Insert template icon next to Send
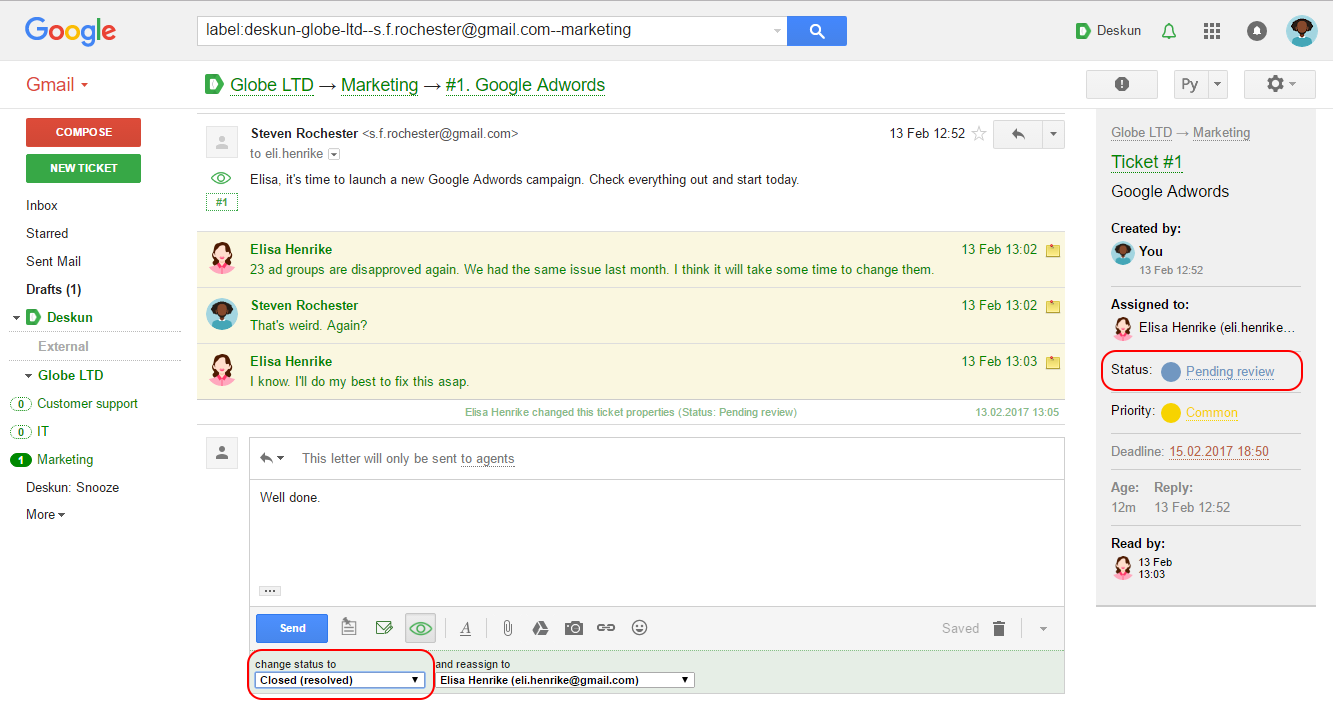This screenshot has width=1333, height=711. point(349,628)
